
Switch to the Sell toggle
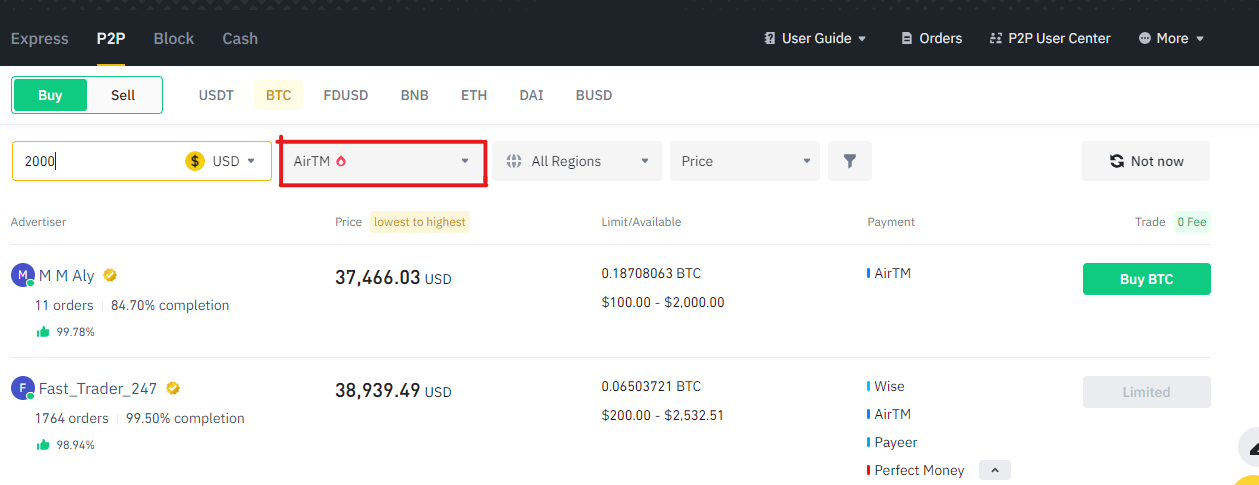(123, 95)
